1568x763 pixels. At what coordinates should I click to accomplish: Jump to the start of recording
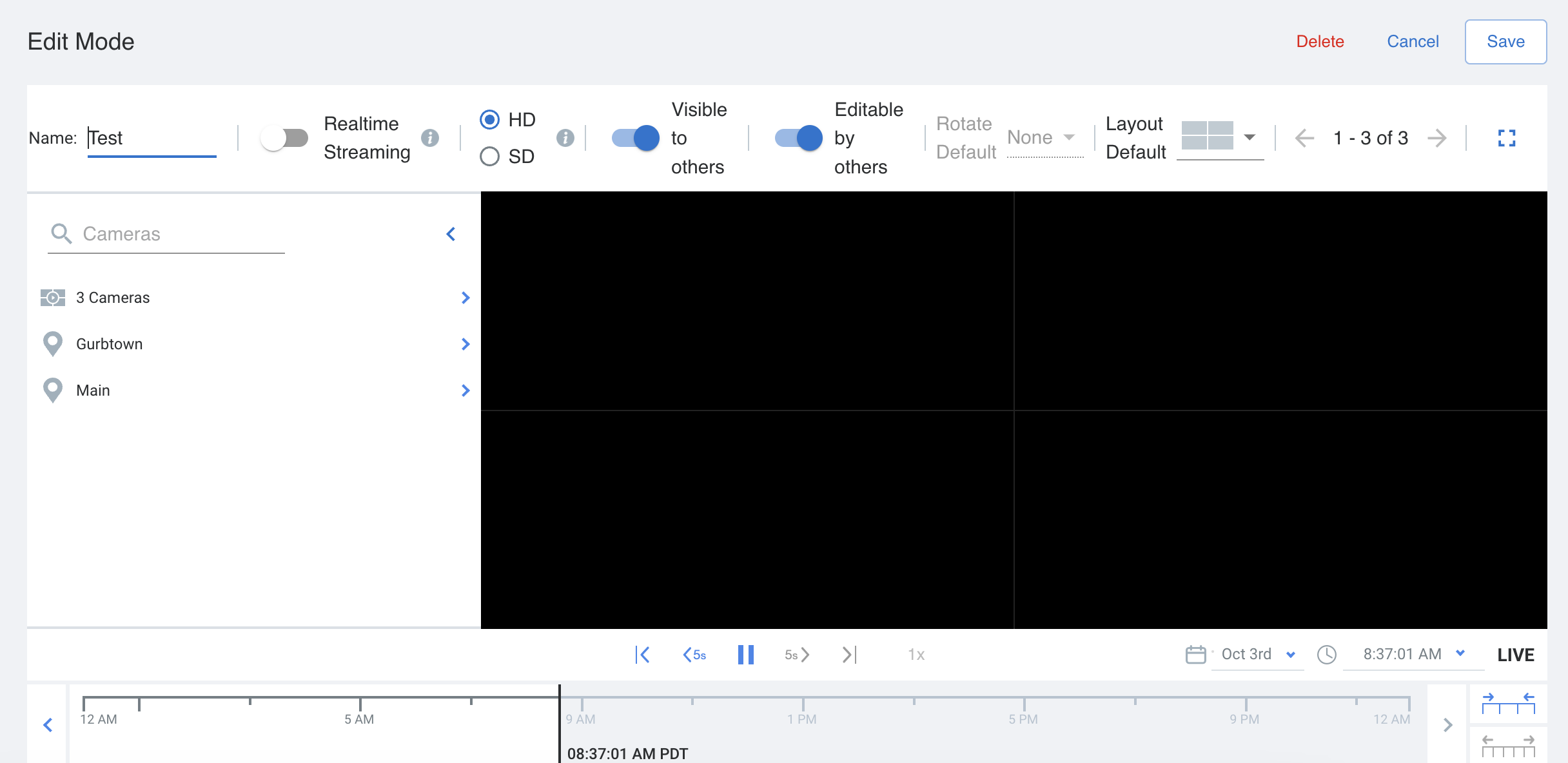click(642, 655)
